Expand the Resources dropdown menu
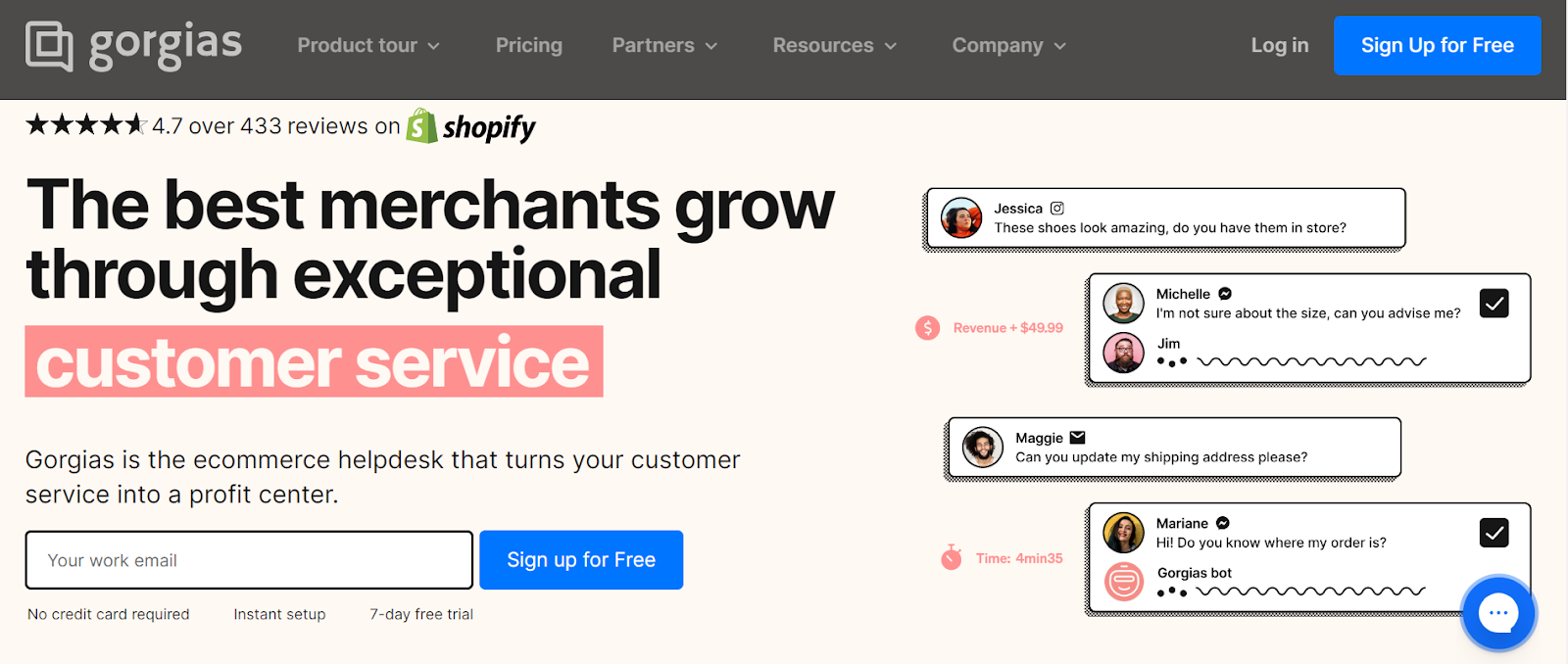Image resolution: width=1568 pixels, height=664 pixels. tap(834, 46)
